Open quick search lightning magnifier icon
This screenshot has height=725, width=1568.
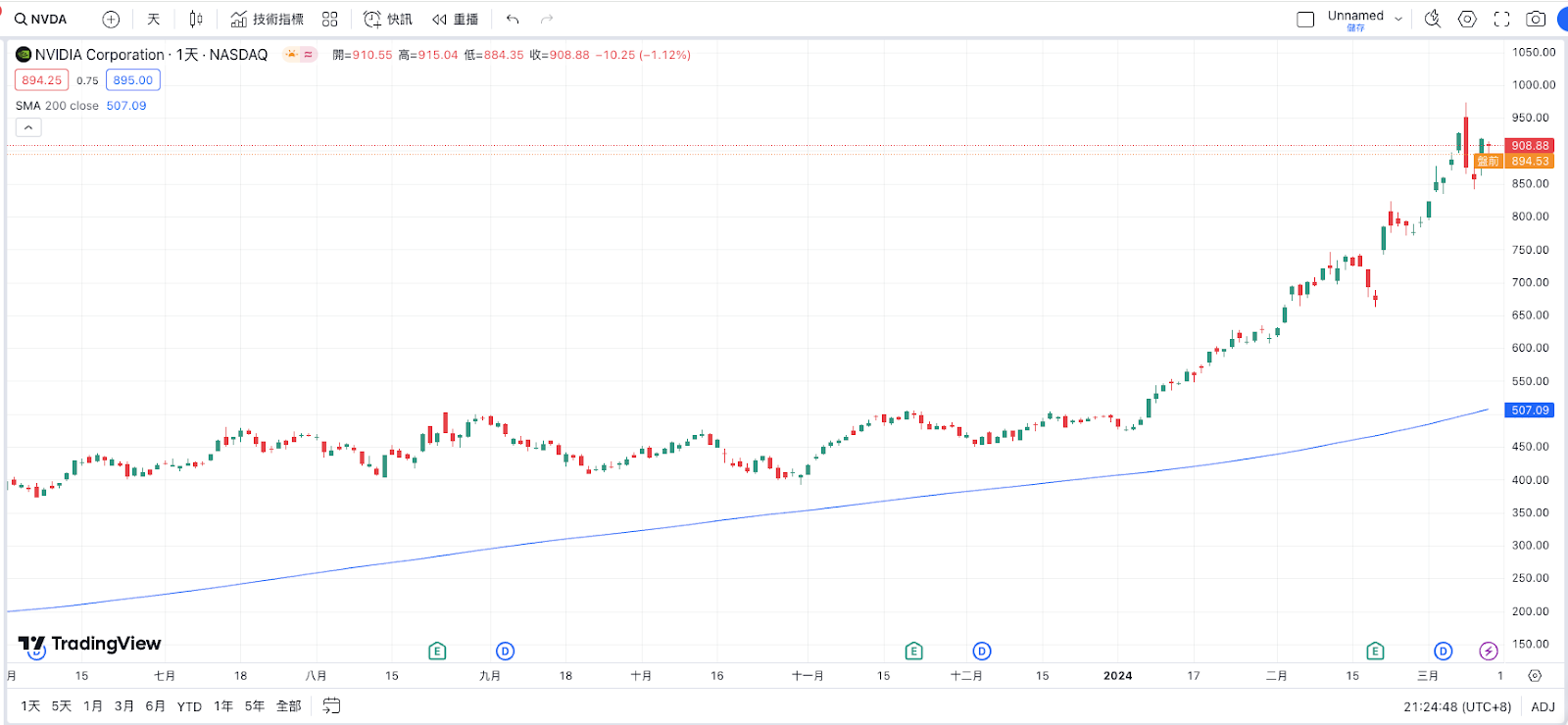pos(1433,20)
